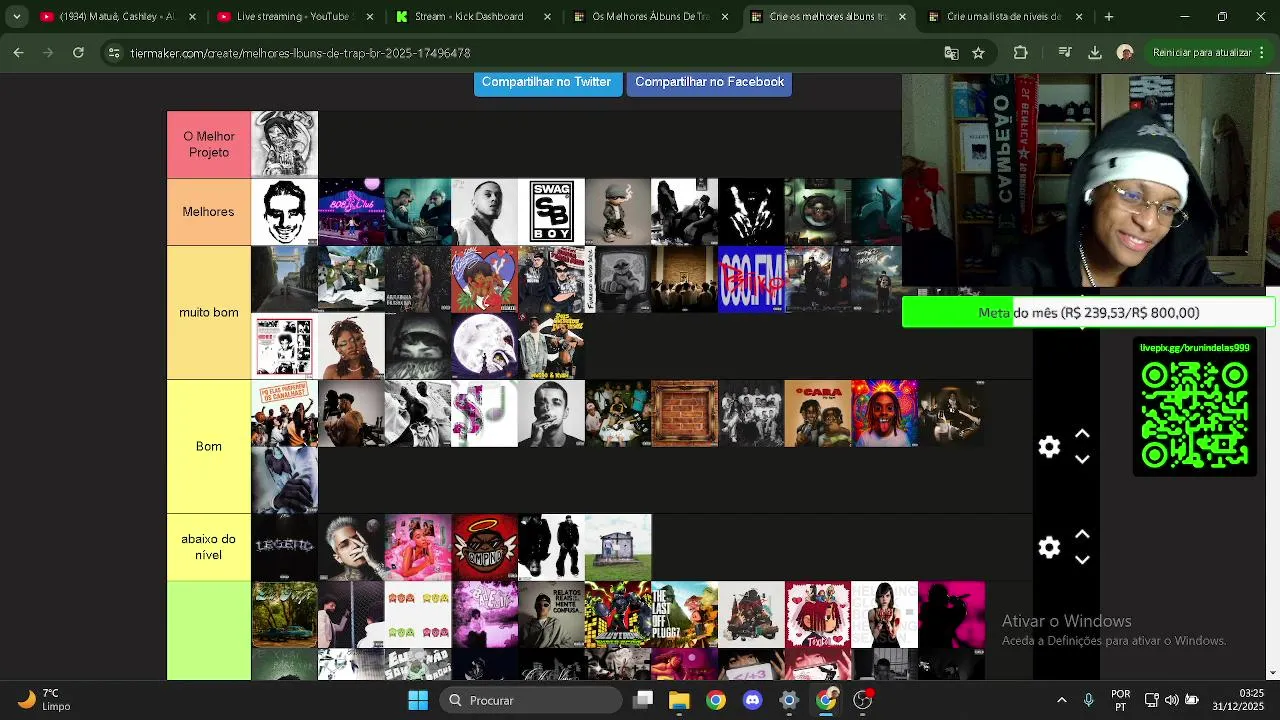This screenshot has width=1280, height=720.
Task: Switch to Stream Kick Dashboard tab
Action: coord(473,17)
